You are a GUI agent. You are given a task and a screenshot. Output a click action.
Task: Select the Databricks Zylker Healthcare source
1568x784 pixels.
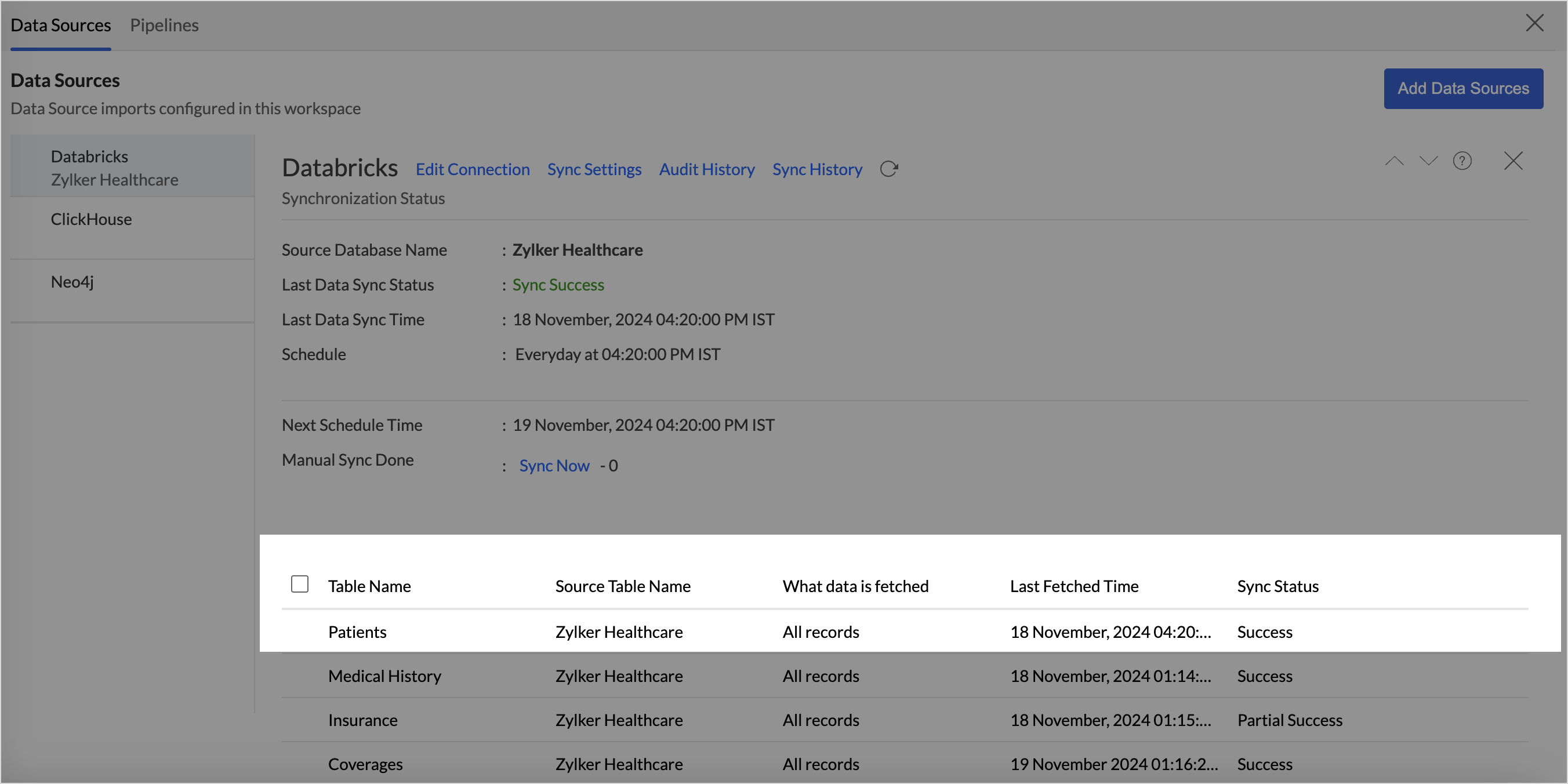(114, 168)
